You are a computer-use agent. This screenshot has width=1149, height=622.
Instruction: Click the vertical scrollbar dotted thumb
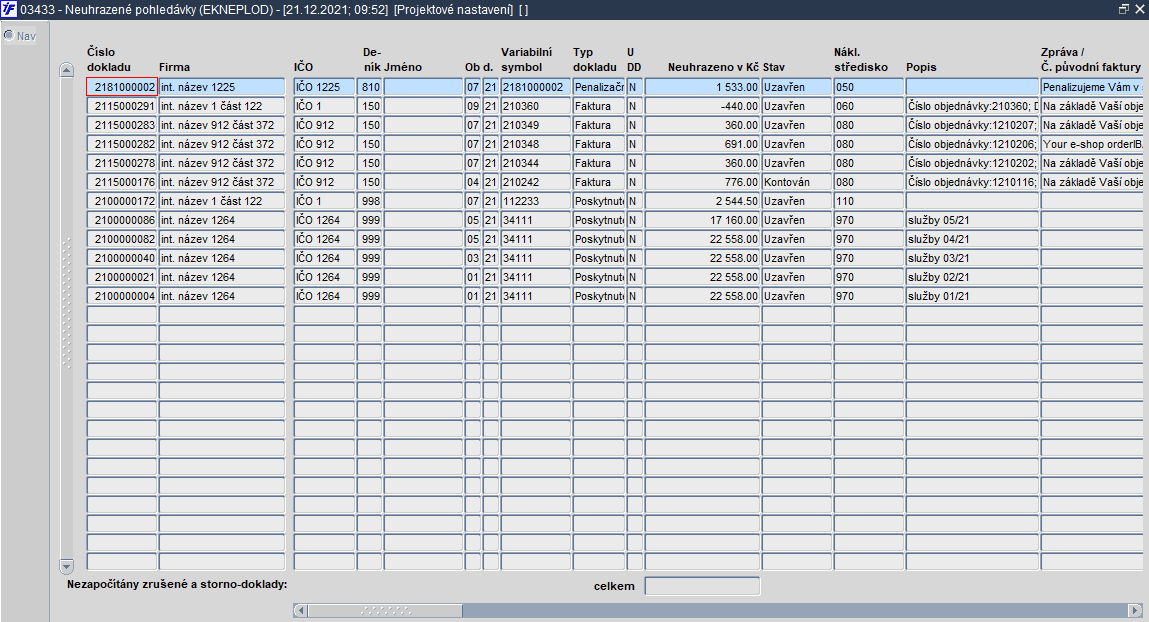(67, 303)
